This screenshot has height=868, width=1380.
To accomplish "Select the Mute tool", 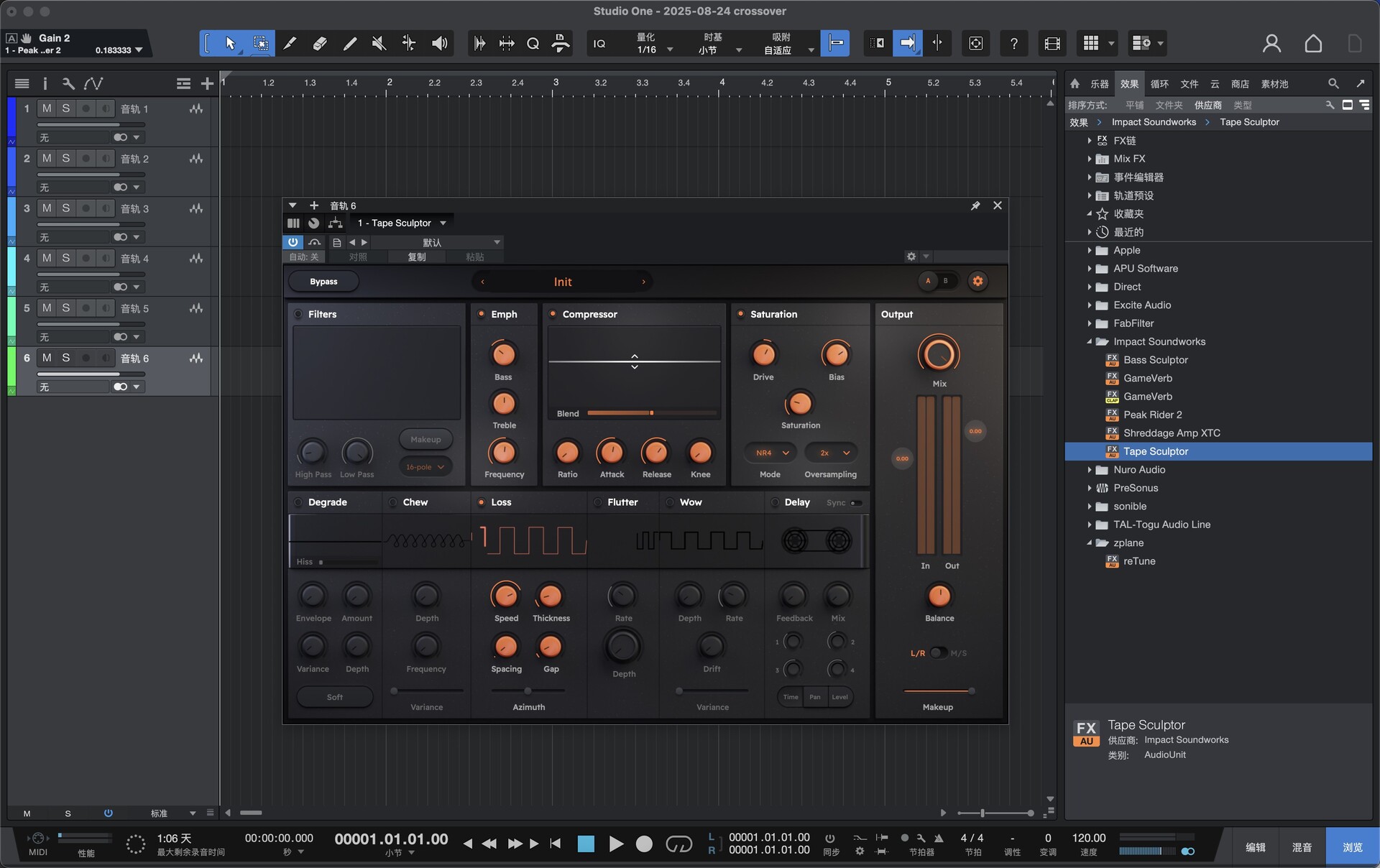I will [379, 44].
